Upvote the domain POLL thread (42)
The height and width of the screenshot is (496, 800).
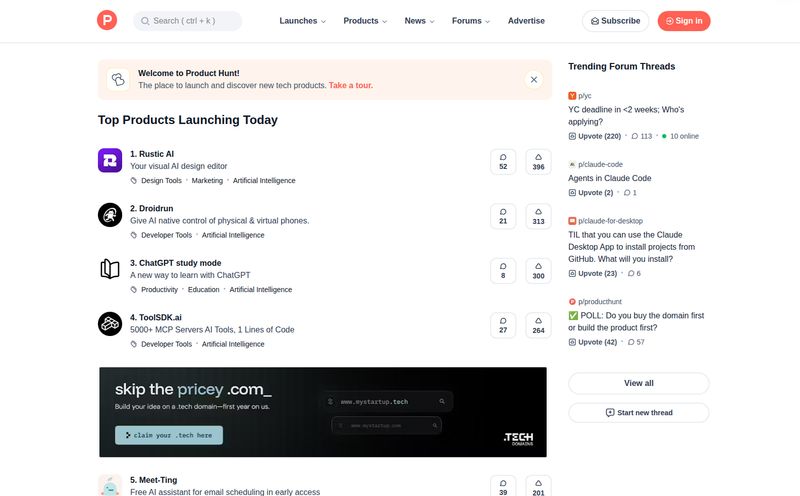(x=593, y=342)
